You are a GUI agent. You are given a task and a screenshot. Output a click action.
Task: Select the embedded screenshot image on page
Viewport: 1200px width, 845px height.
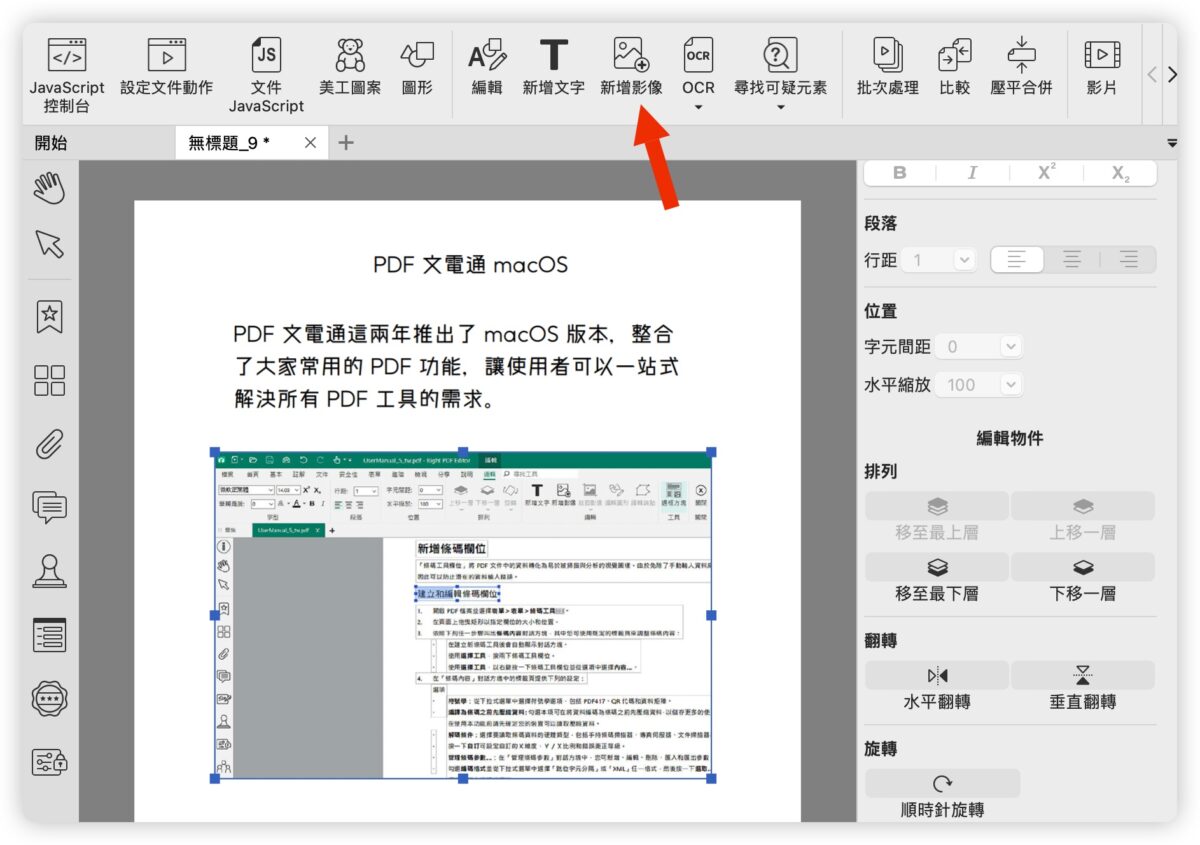coord(463,615)
